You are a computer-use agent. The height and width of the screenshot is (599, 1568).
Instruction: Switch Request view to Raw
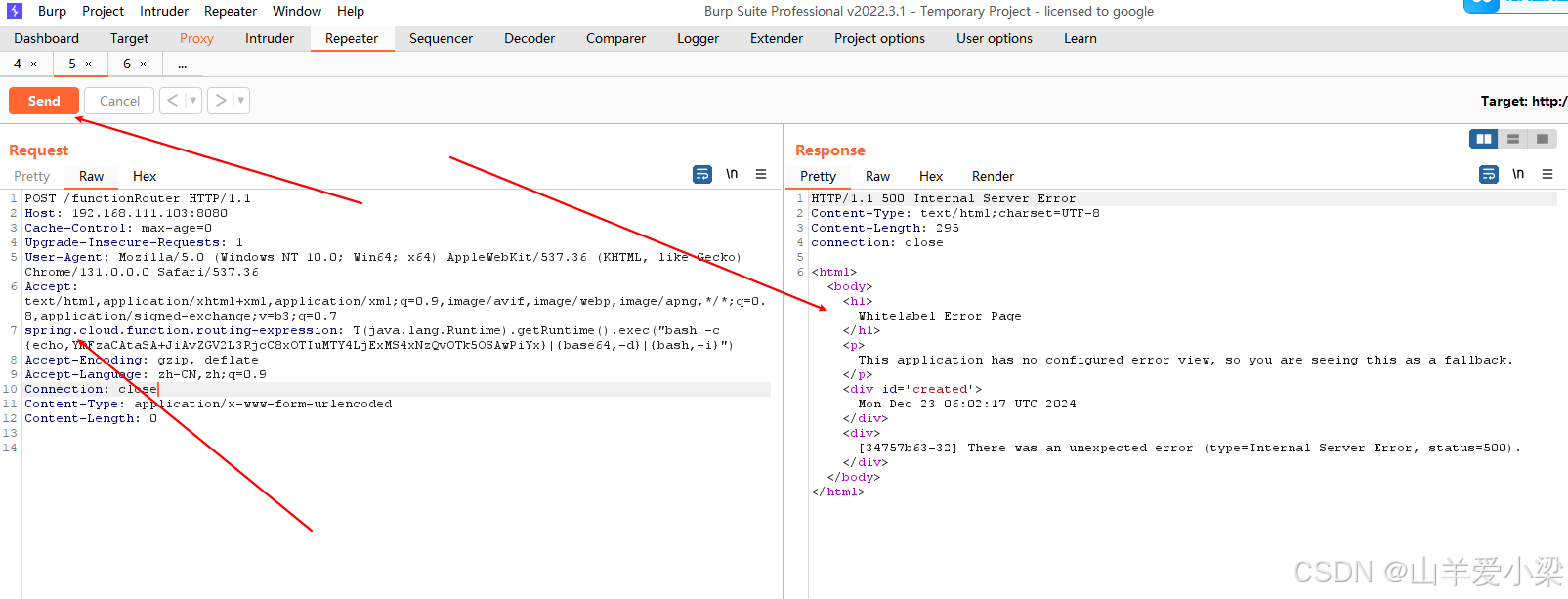(91, 176)
